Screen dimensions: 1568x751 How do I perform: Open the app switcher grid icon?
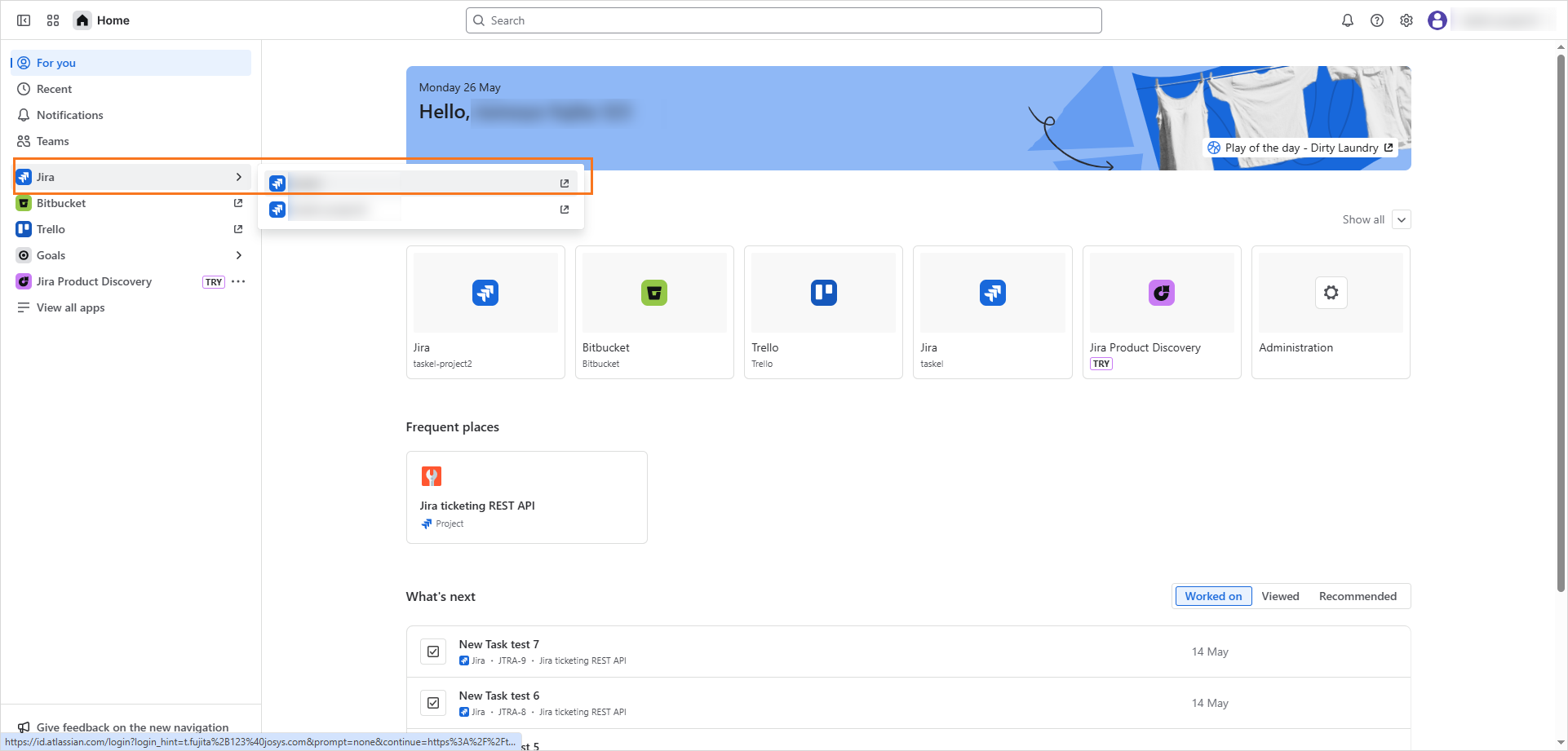(x=53, y=20)
